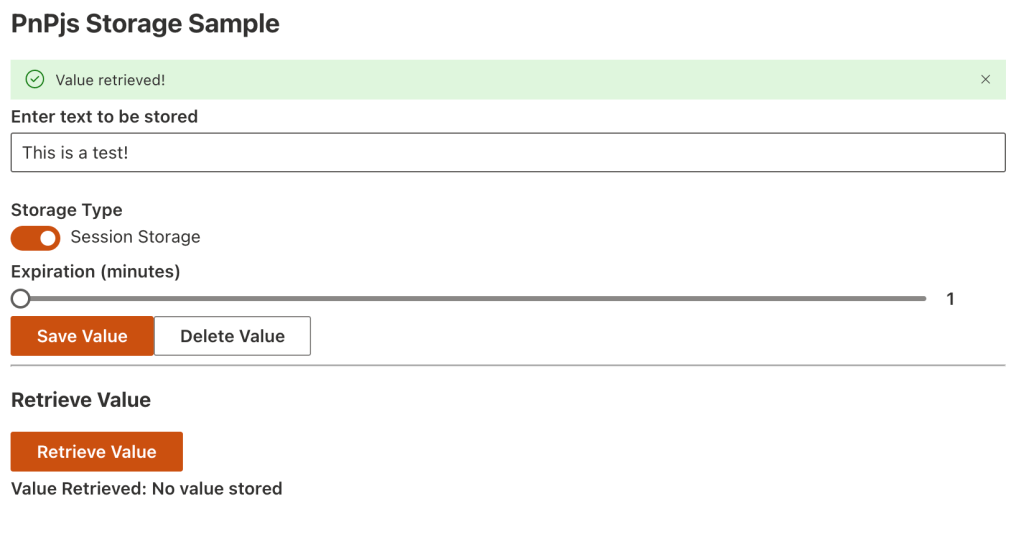
Task: Toggle the Session Storage switch
Action: pyautogui.click(x=36, y=238)
